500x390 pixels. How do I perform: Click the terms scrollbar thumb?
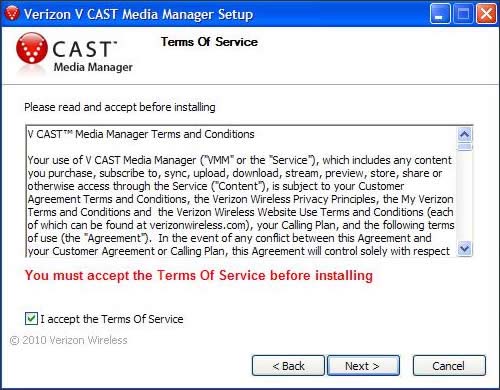(465, 147)
